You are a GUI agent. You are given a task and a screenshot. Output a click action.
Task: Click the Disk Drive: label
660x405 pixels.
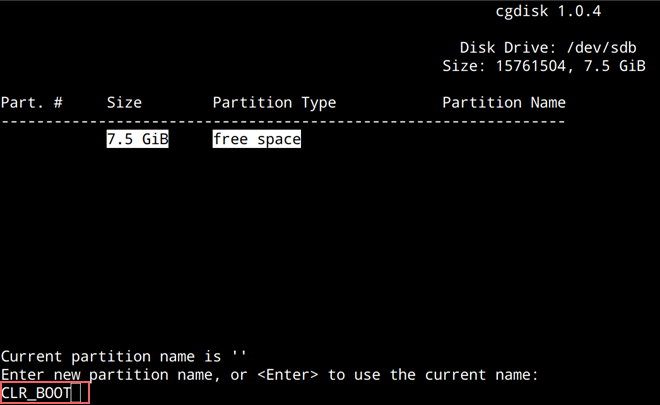(508, 48)
